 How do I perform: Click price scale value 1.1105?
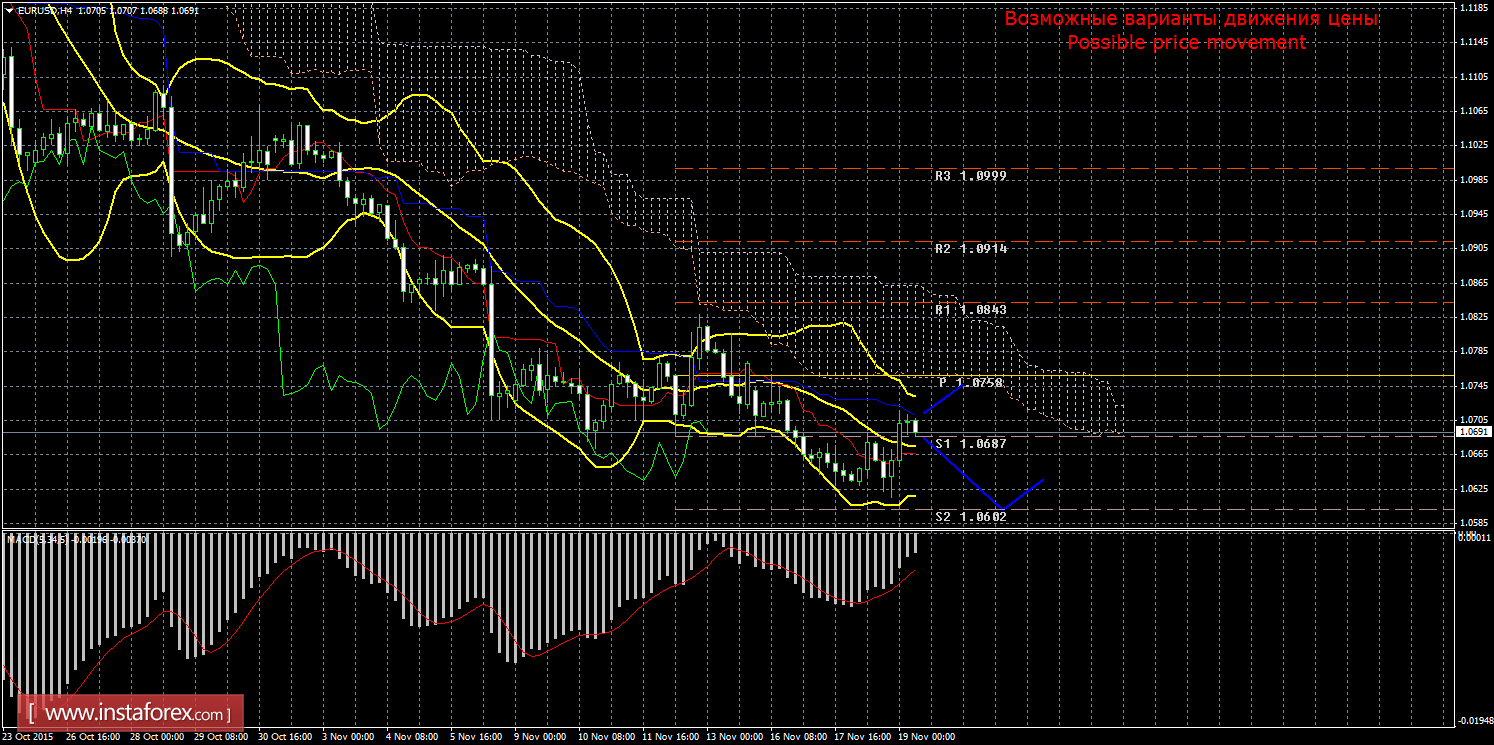1474,76
